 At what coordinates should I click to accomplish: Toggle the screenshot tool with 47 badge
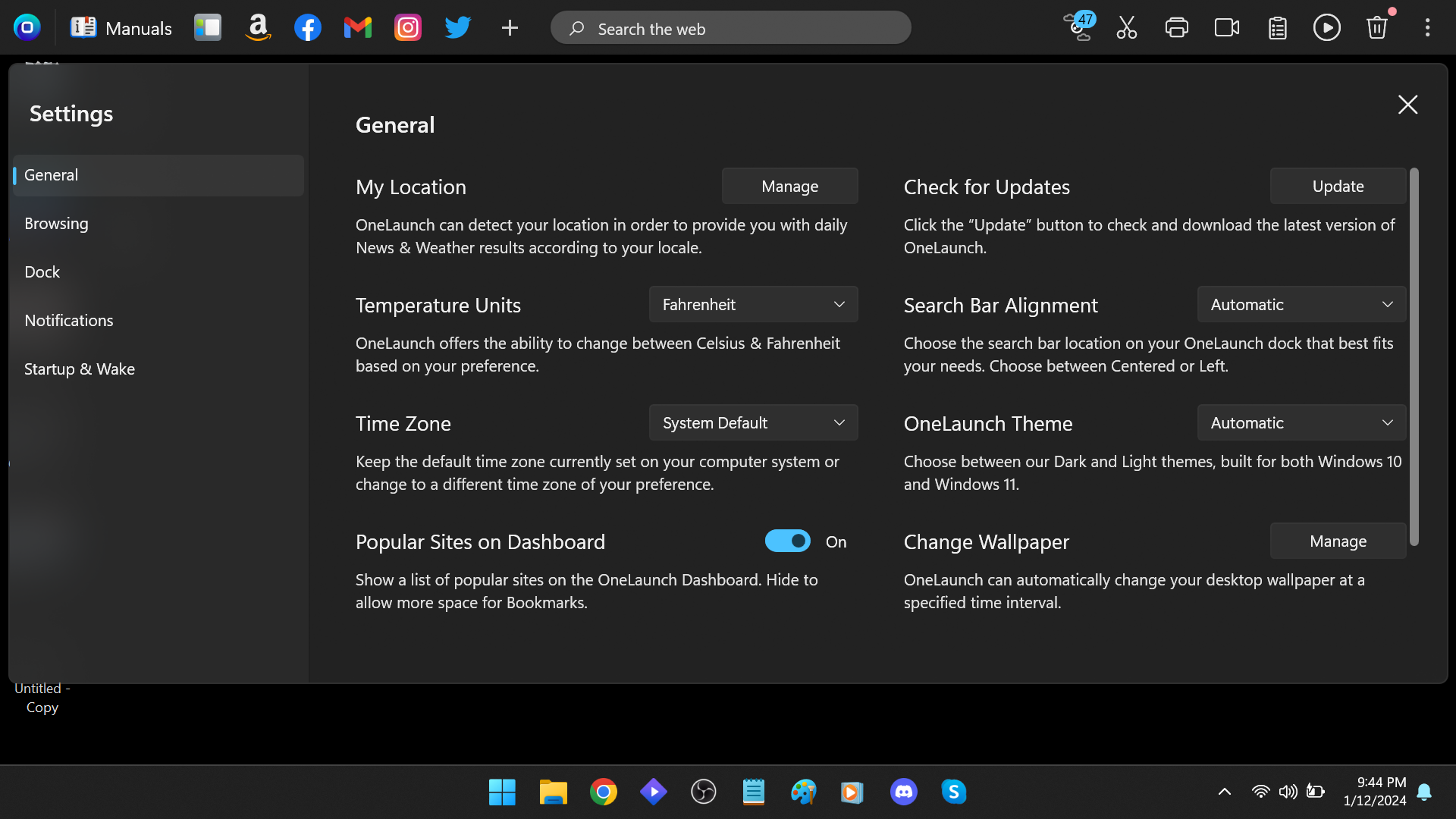1077,27
